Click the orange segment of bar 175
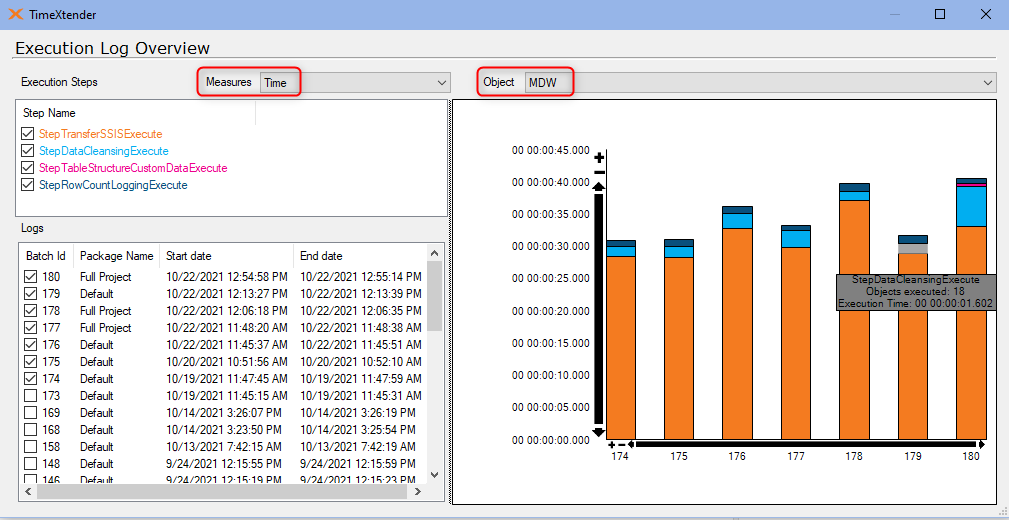The image size is (1009, 520). tap(679, 348)
